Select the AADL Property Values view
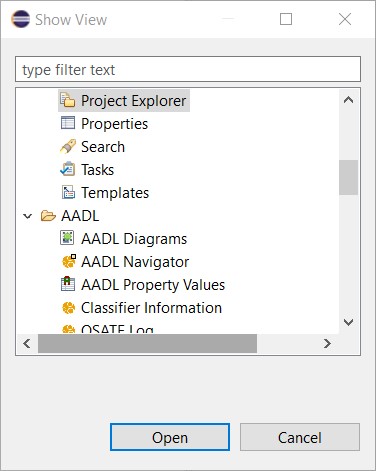This screenshot has width=376, height=471. coord(153,285)
